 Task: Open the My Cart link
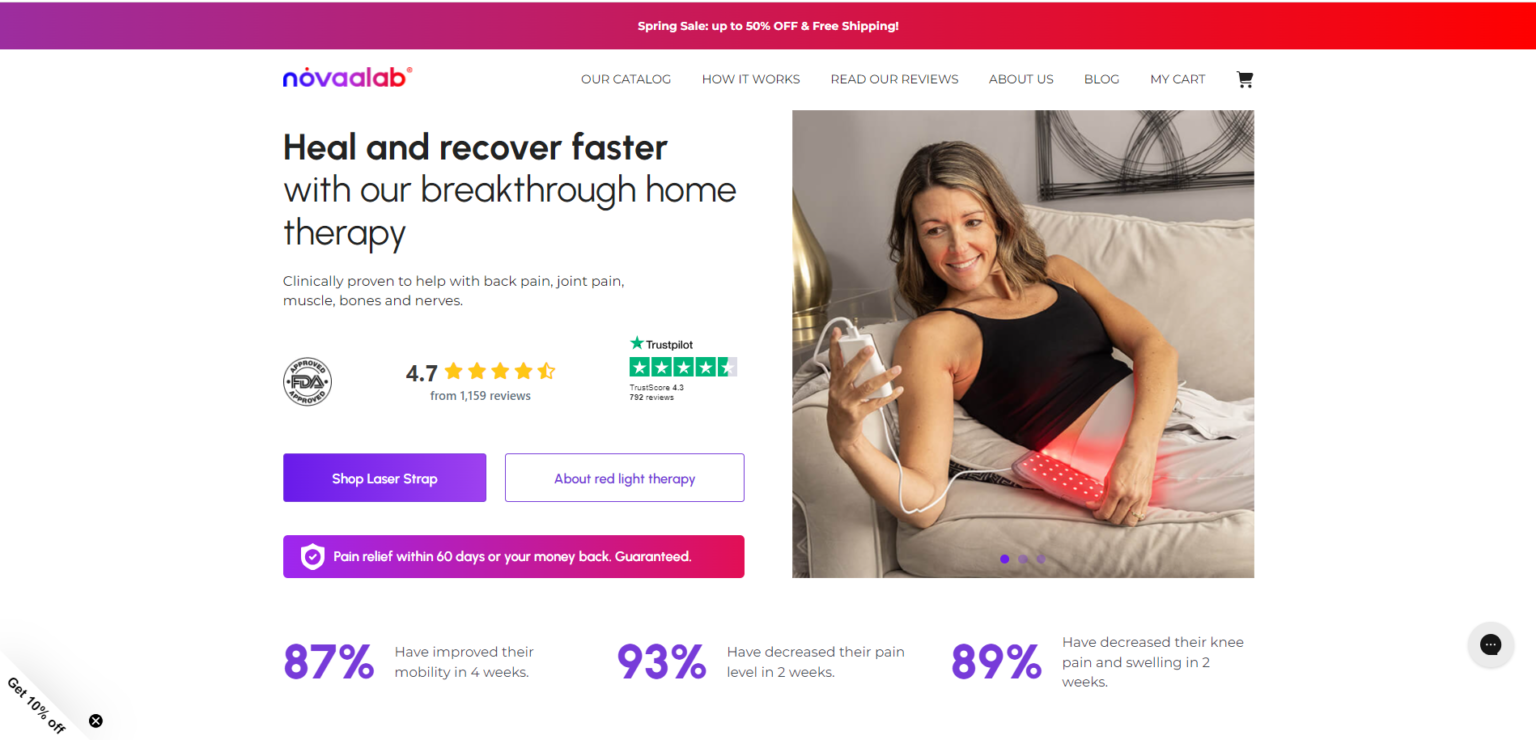(x=1177, y=79)
